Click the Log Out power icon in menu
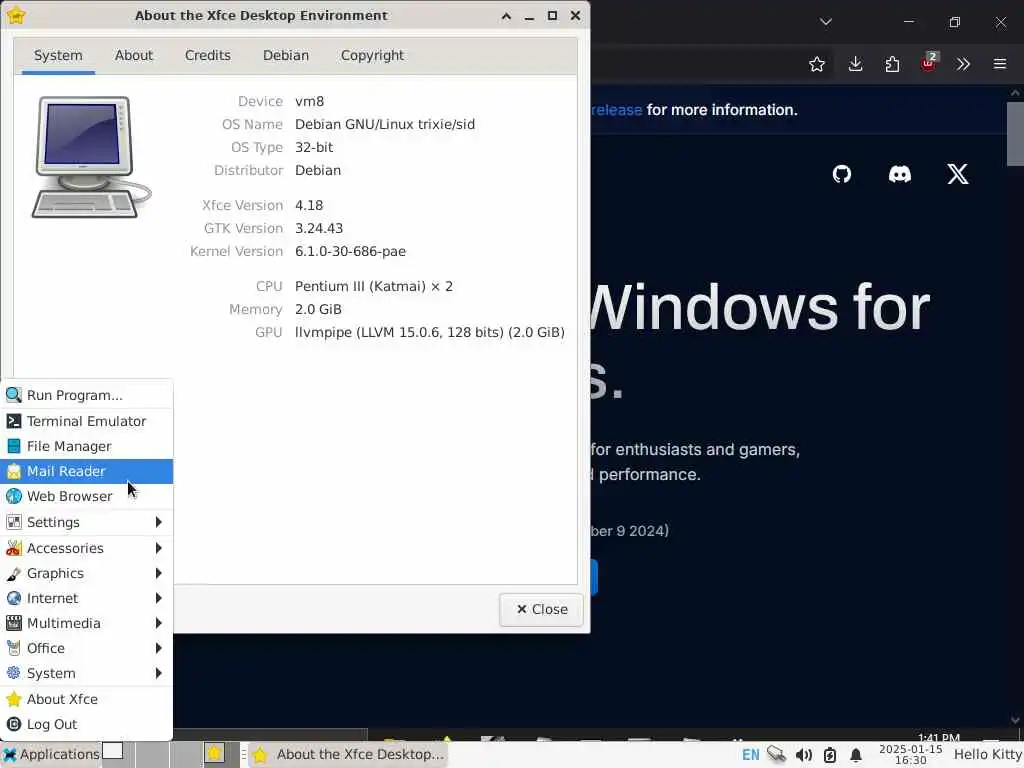The width and height of the screenshot is (1024, 768). 14,724
